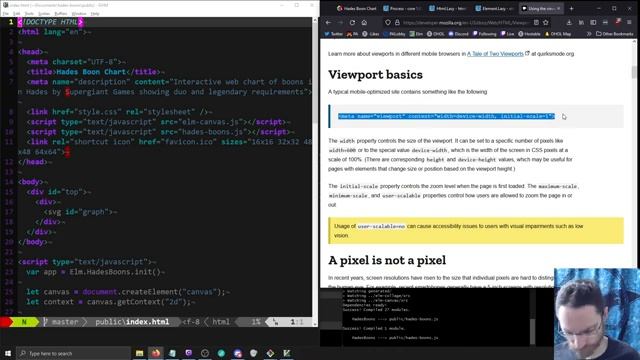Click the diamond git app taskbar icon
Image resolution: width=640 pixels, height=360 pixels.
click(270, 353)
